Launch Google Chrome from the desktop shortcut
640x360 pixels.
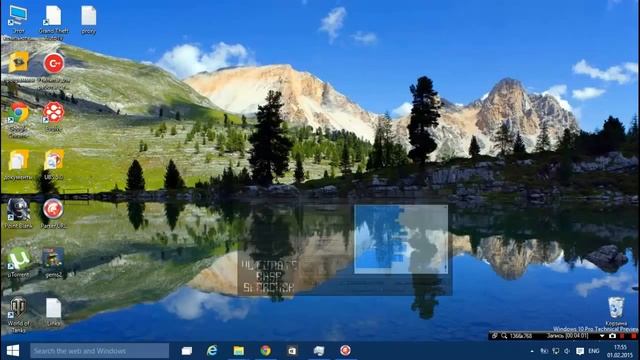(18, 119)
